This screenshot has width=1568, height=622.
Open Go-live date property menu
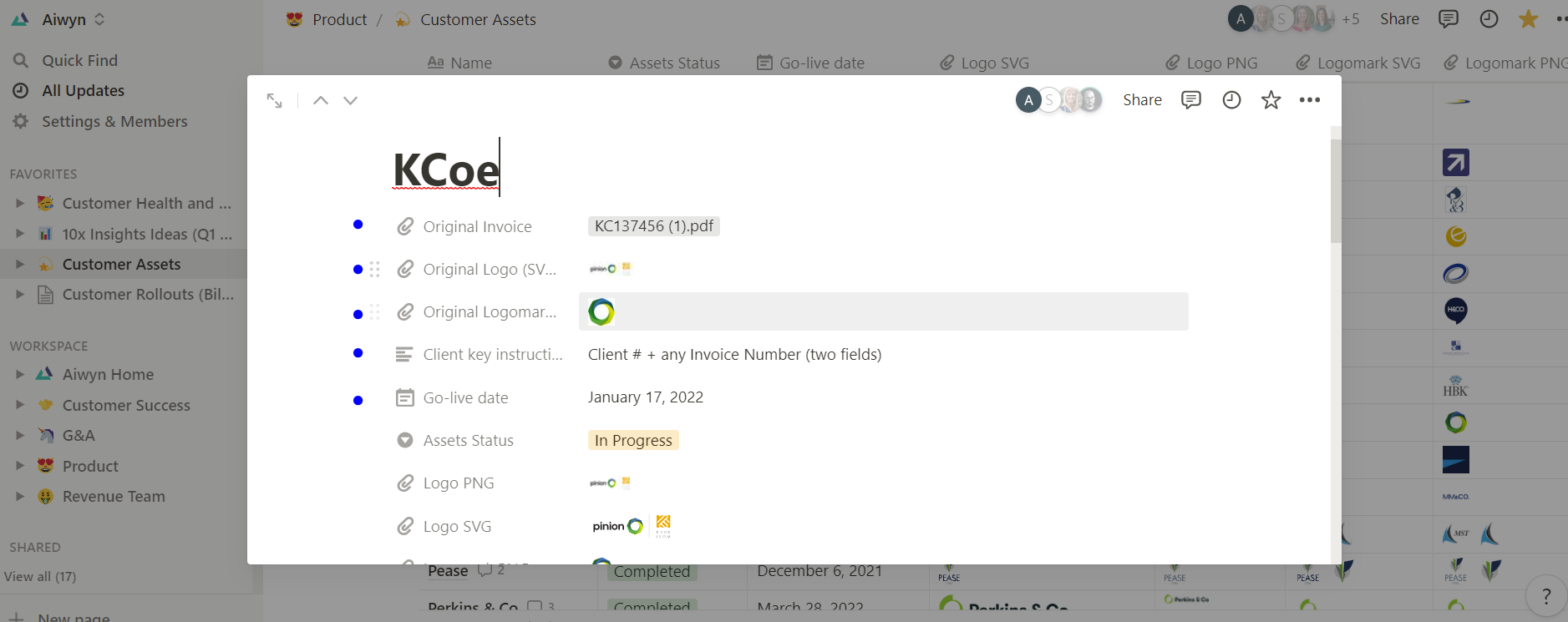pyautogui.click(x=453, y=397)
